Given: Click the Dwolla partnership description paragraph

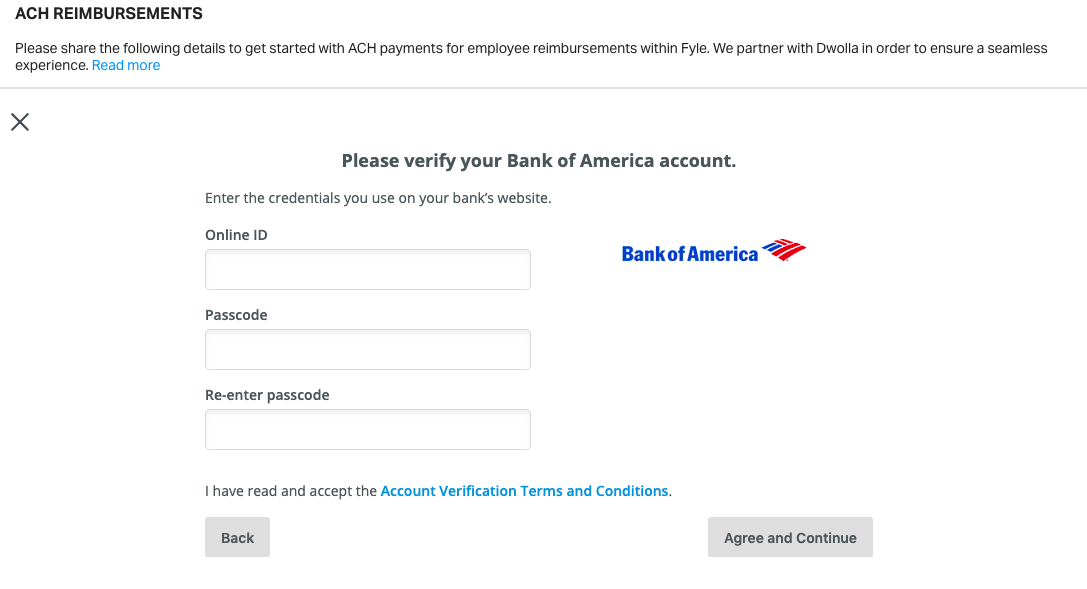Looking at the screenshot, I should click(400, 48).
